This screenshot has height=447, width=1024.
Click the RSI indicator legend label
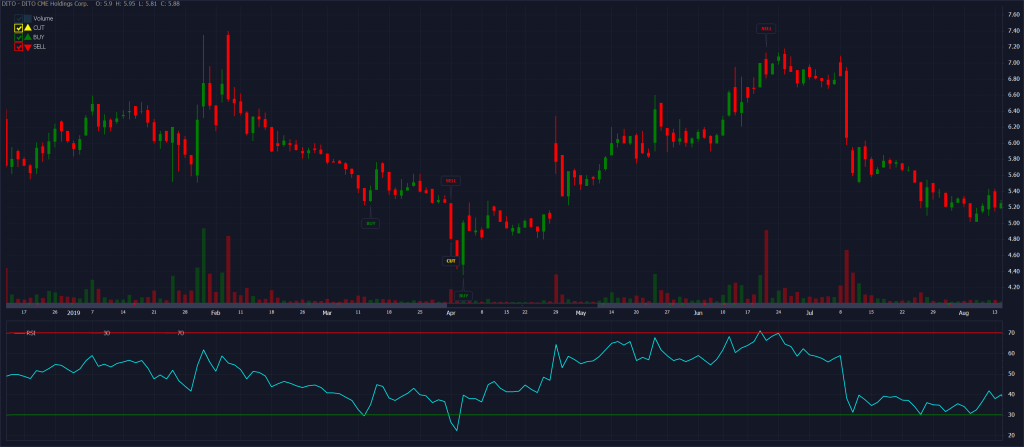[x=31, y=332]
